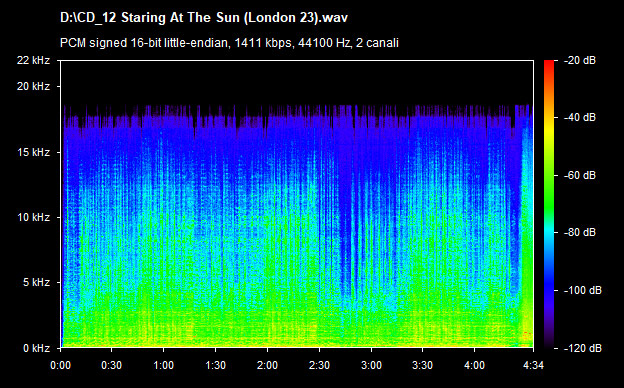Screen dimensions: 624x388
Task: Click the 10 kHz axis label
Action: [33, 218]
